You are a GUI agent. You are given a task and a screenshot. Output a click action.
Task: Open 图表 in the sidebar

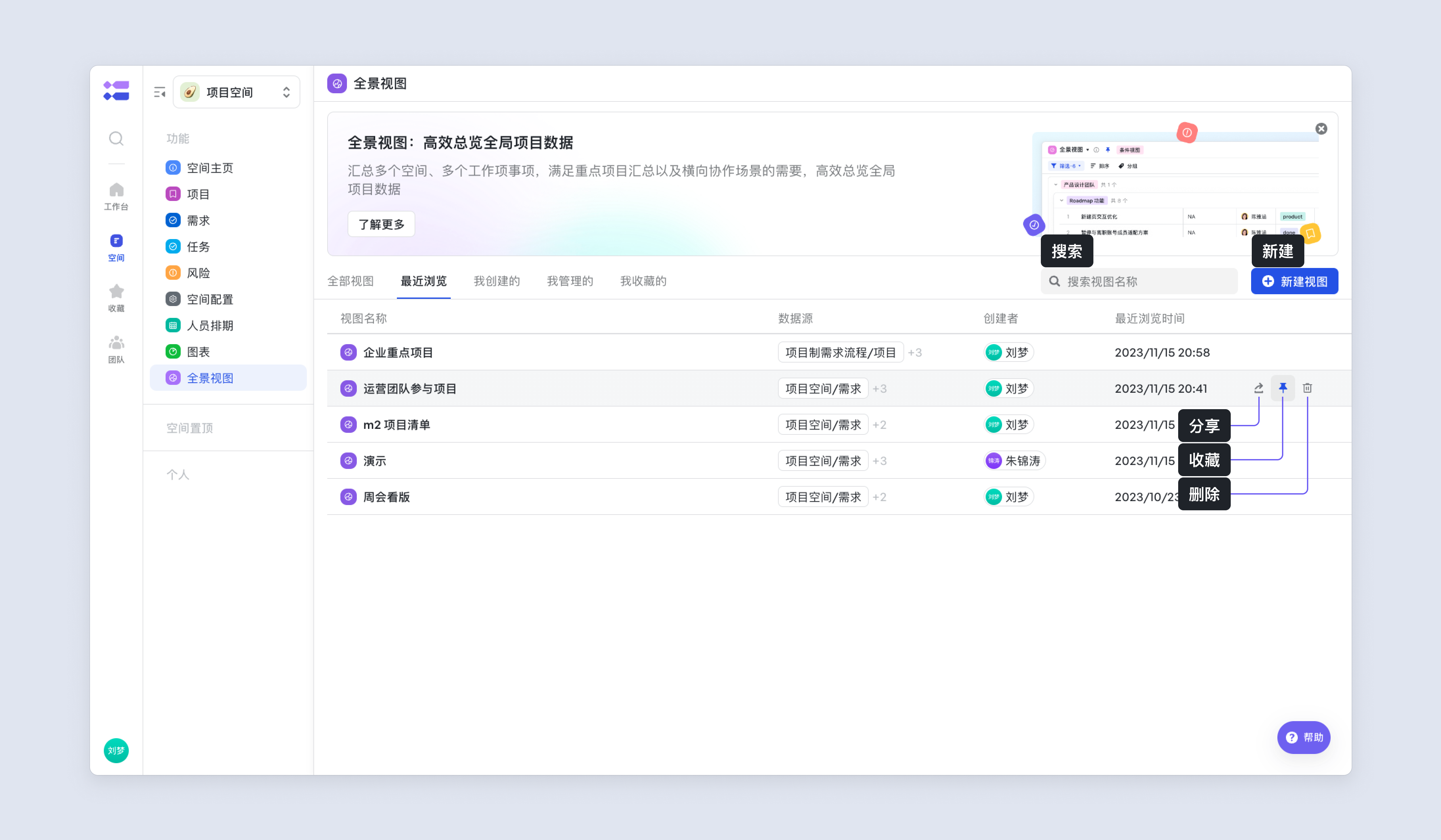[x=228, y=351]
